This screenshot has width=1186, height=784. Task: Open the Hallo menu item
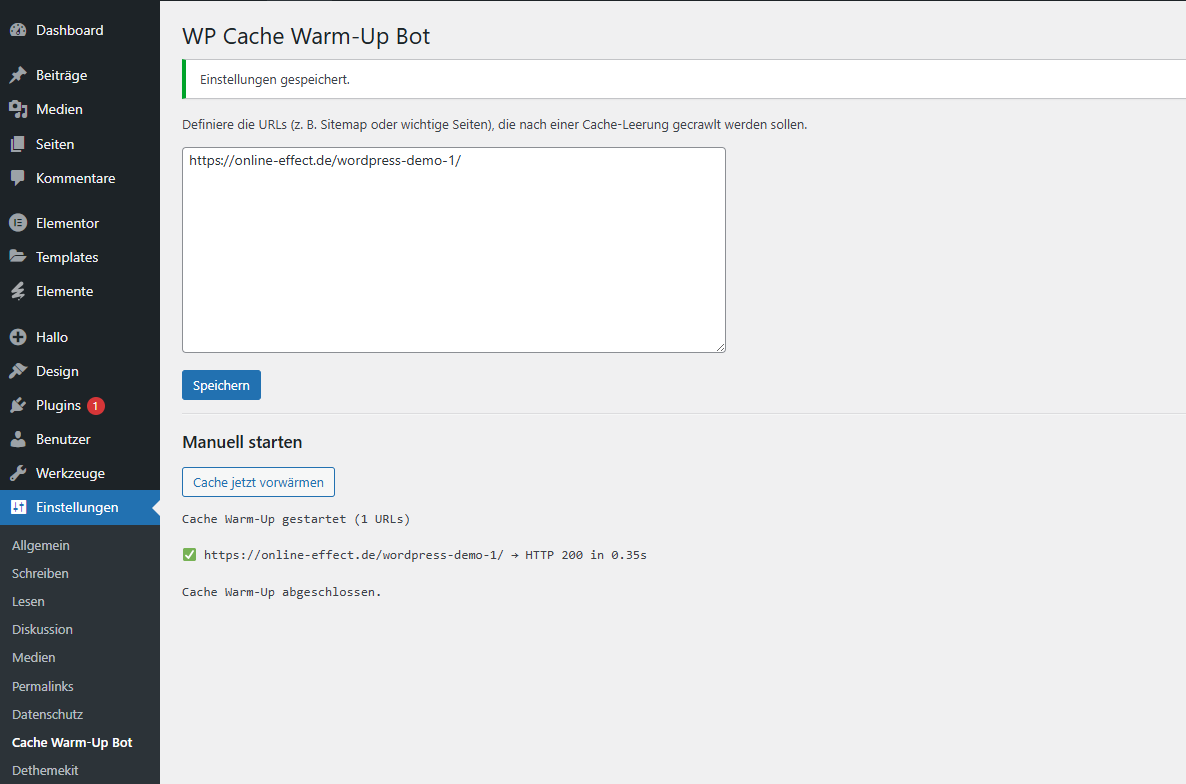52,337
